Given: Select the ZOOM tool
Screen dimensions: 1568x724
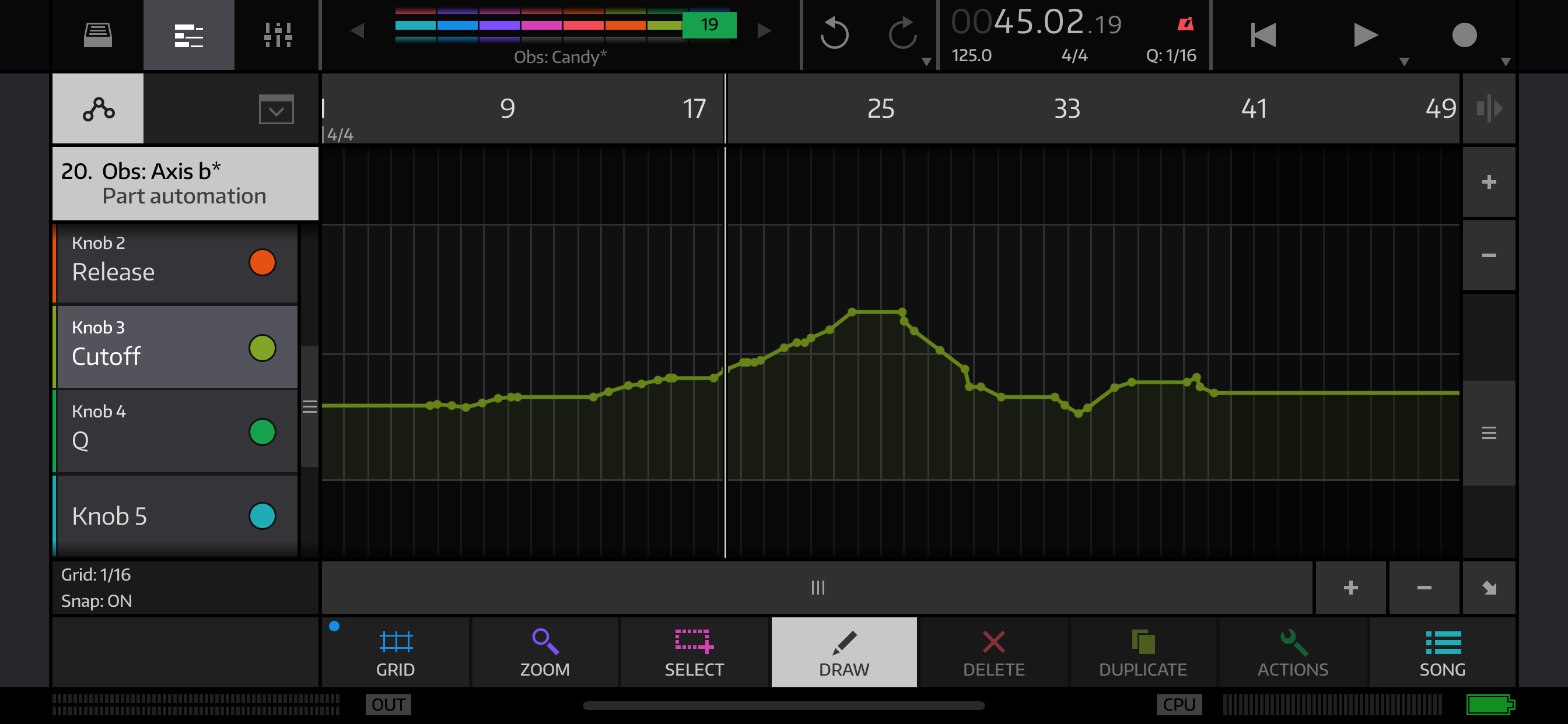Looking at the screenshot, I should (545, 653).
